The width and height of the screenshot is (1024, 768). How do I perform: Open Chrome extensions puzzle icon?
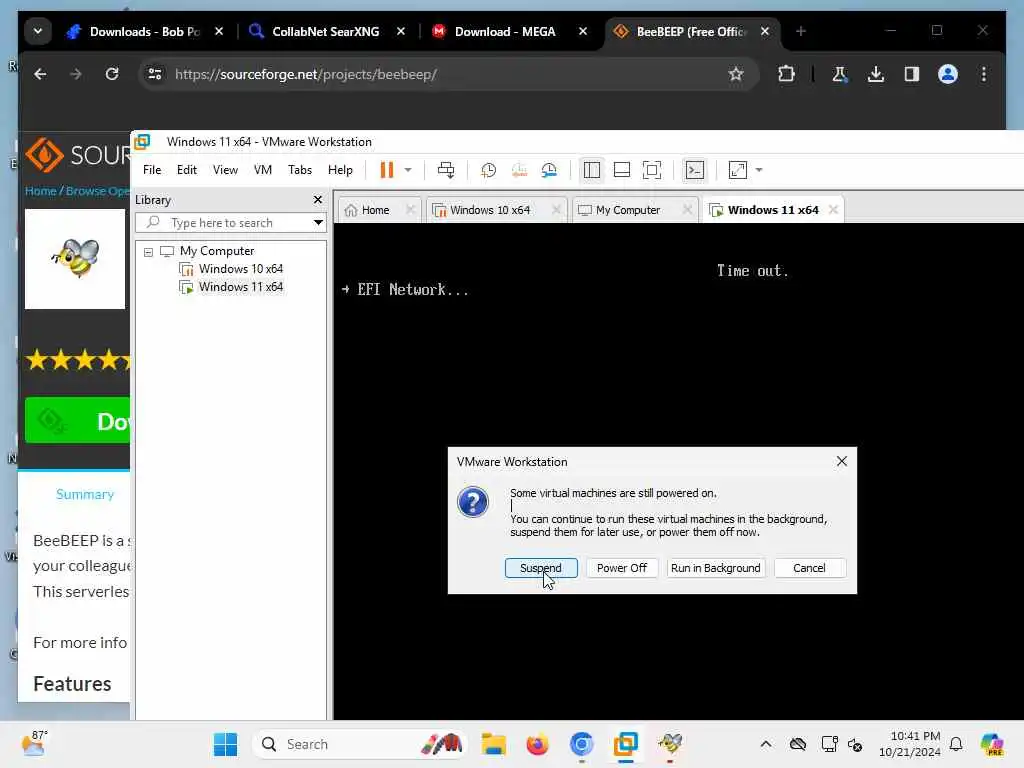[x=786, y=74]
